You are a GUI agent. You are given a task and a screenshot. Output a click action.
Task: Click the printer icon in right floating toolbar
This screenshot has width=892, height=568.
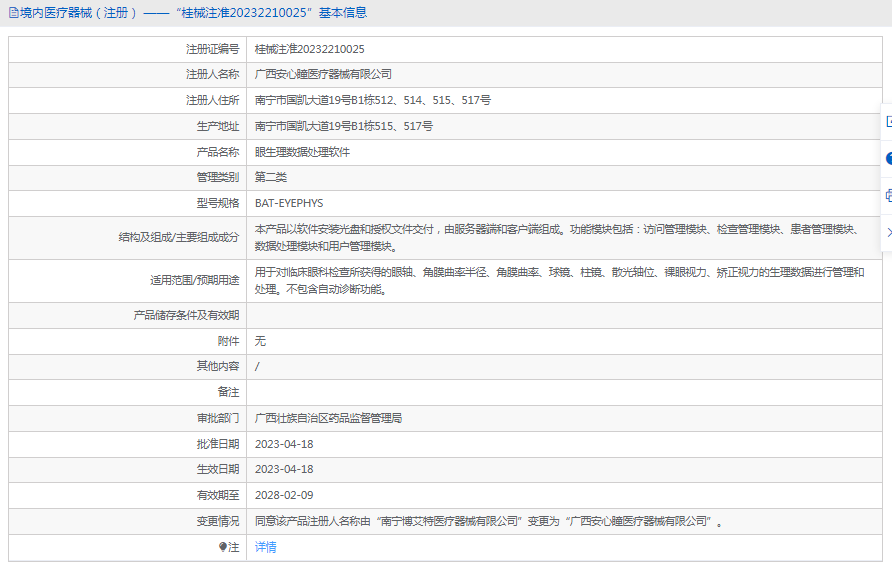tap(888, 195)
